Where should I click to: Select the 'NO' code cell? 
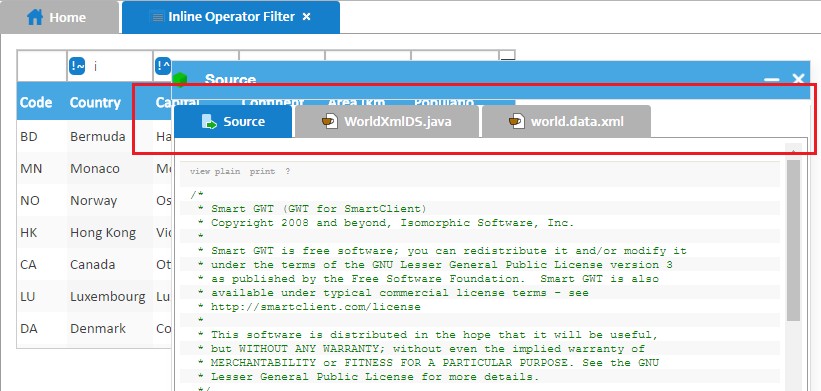coord(42,200)
